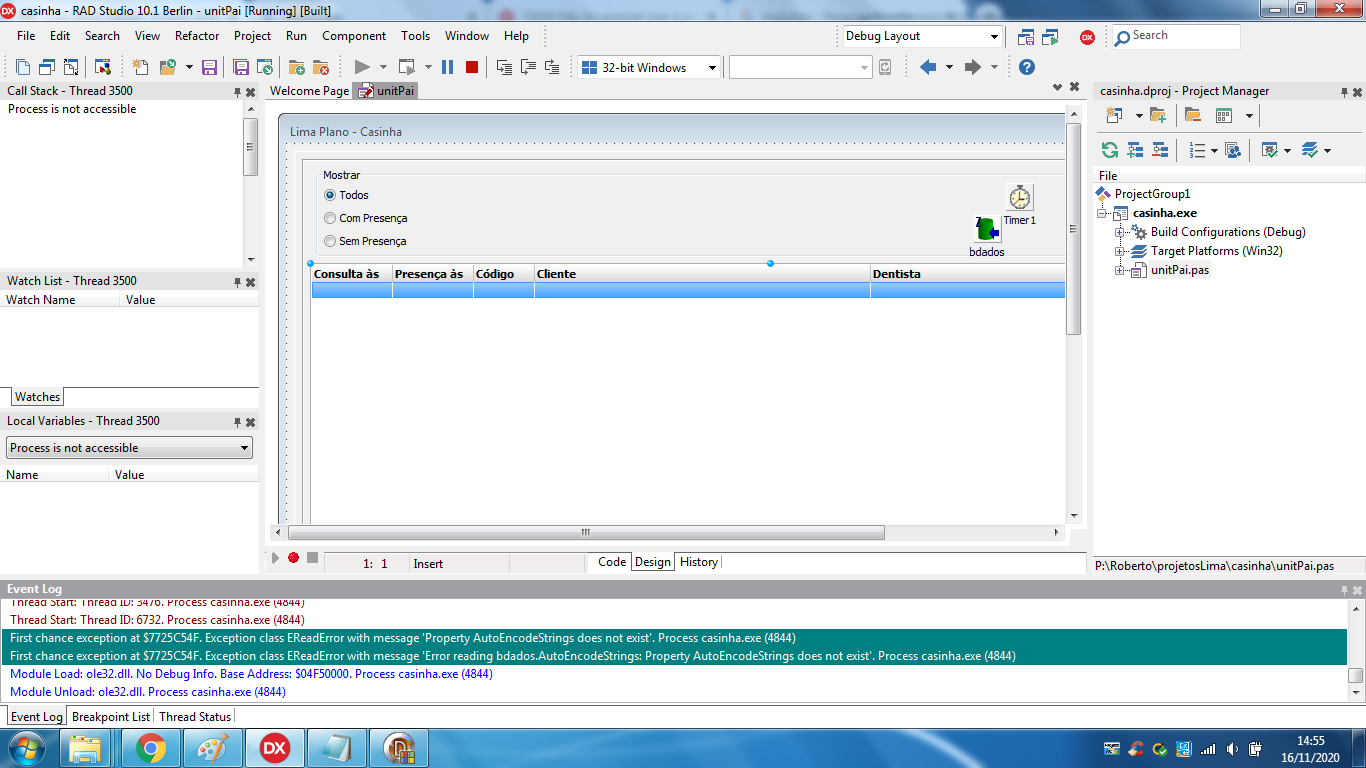Click the View Unit toolbar icon
The height and width of the screenshot is (768, 1366).
pos(22,67)
